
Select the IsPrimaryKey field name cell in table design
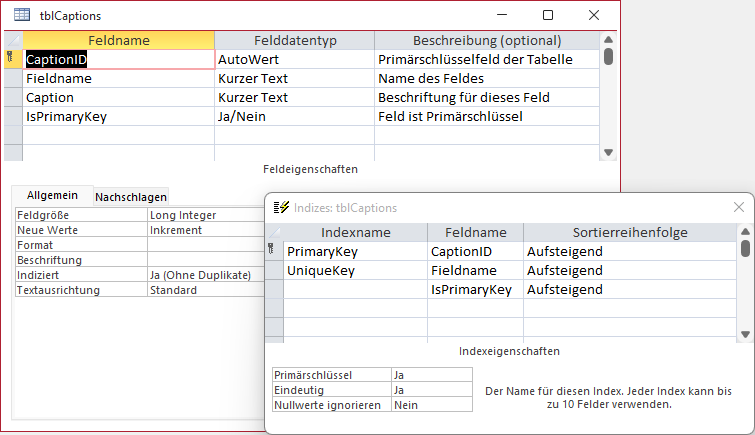tap(118, 116)
